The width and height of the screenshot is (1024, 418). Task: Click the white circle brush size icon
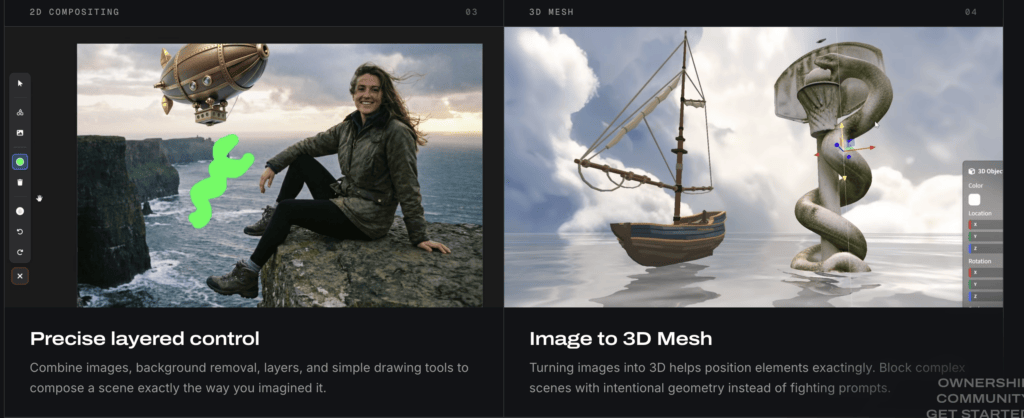(20, 211)
